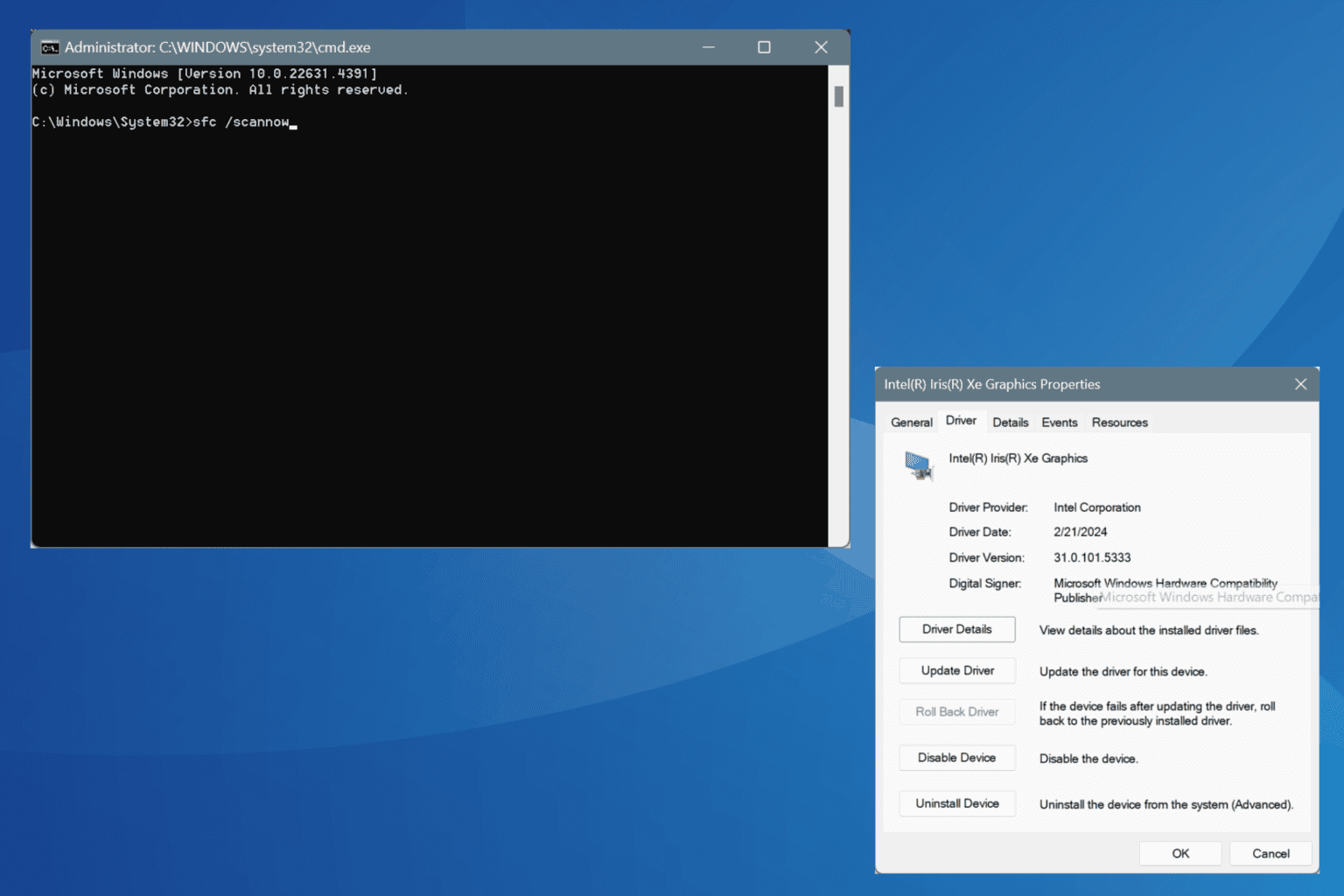Open the Details tab
This screenshot has width=1344, height=896.
[x=1010, y=422]
